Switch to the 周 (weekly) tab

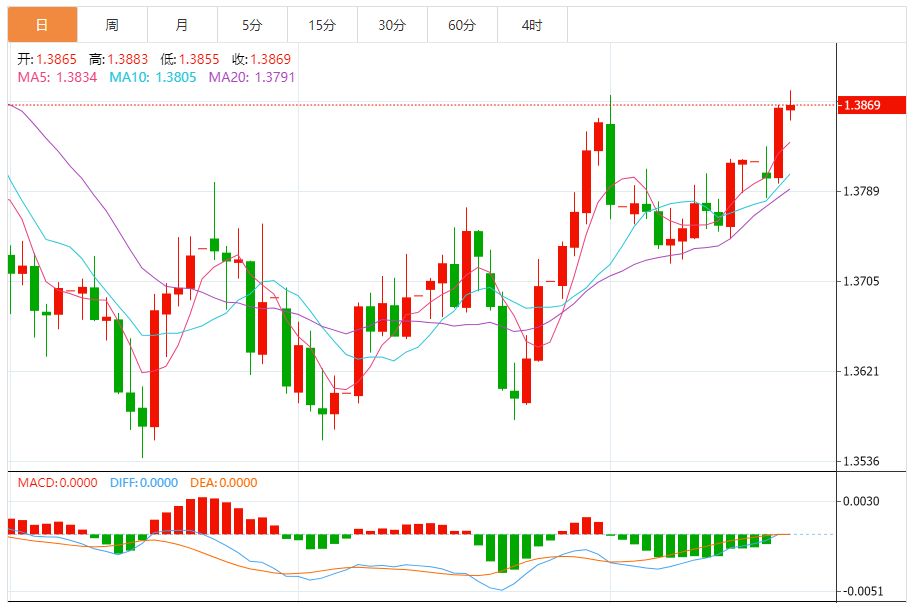pyautogui.click(x=113, y=25)
